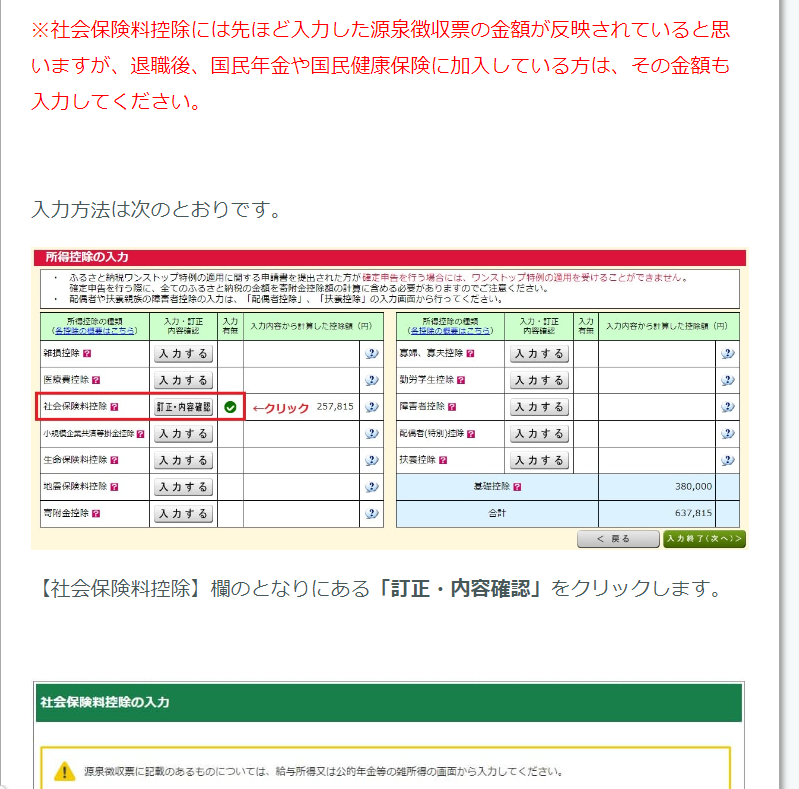Click the question balloon icon in the 雑損控除 row
This screenshot has height=789, width=799.
372,353
